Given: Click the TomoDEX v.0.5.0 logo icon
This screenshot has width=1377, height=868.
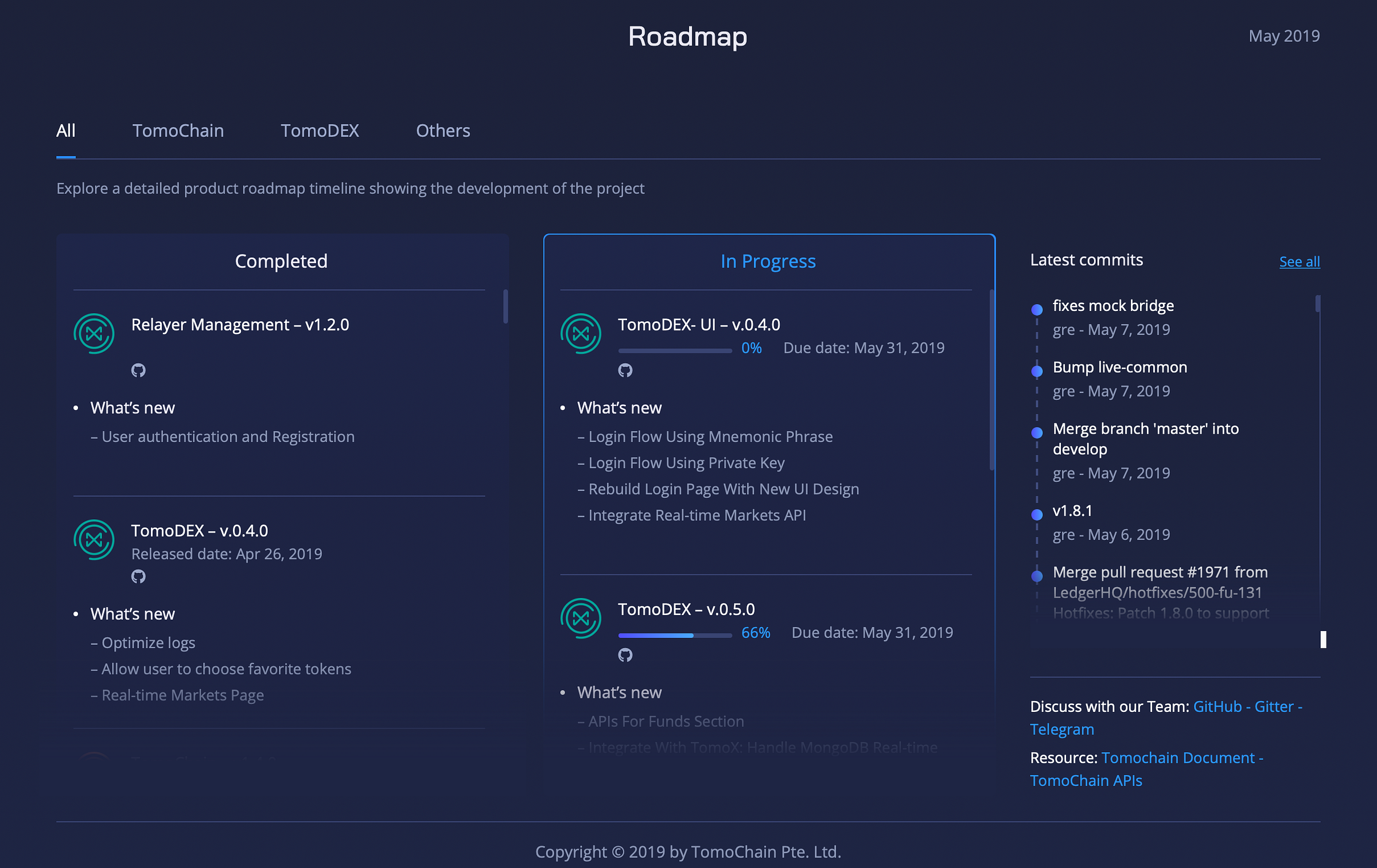Looking at the screenshot, I should pyautogui.click(x=581, y=618).
